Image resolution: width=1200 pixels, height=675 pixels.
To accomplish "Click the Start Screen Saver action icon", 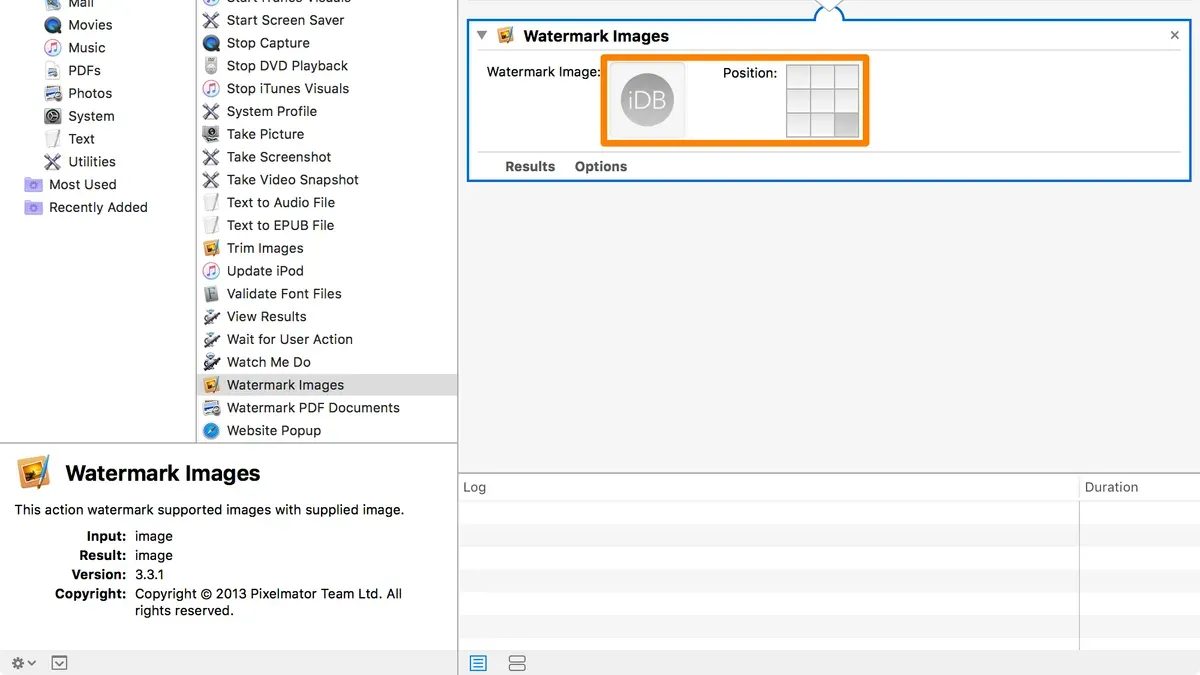I will pos(211,20).
